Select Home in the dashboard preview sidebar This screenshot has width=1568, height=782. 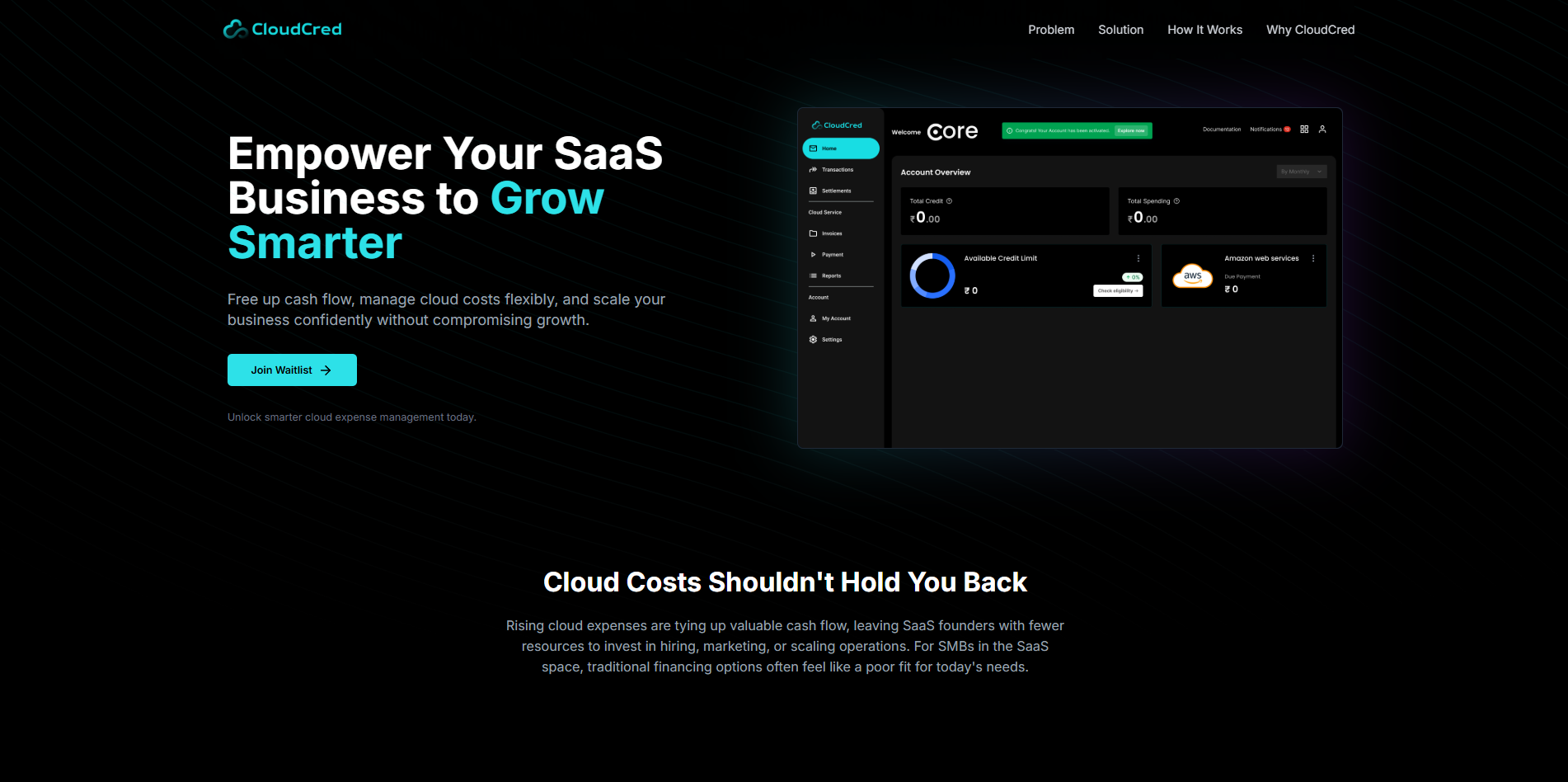coord(840,148)
